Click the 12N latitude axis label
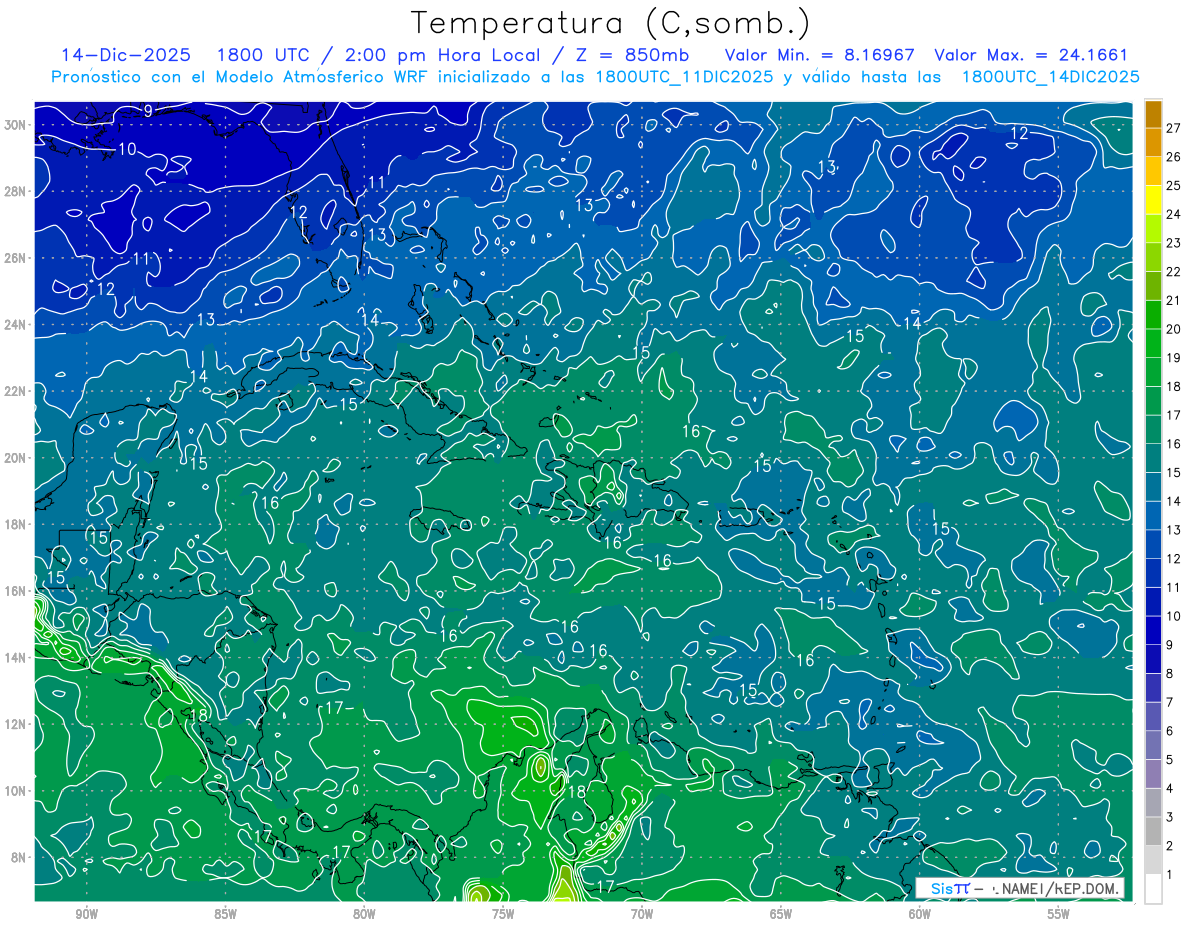 click(x=17, y=724)
